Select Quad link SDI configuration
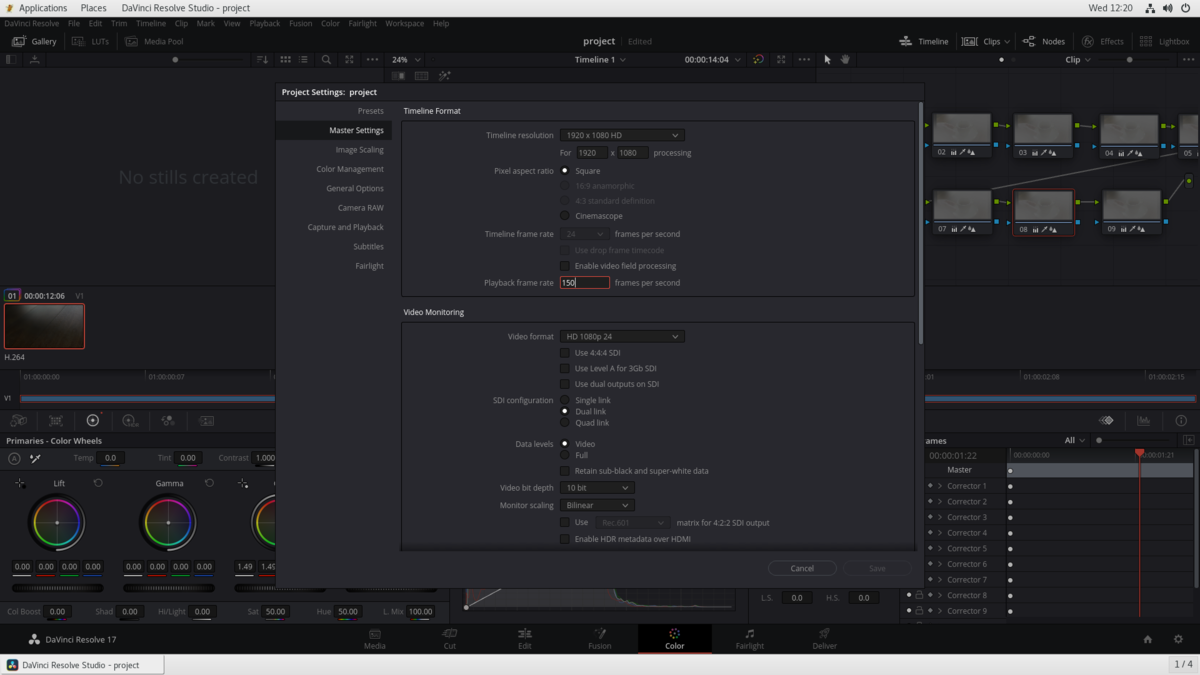The image size is (1200, 675). [565, 423]
